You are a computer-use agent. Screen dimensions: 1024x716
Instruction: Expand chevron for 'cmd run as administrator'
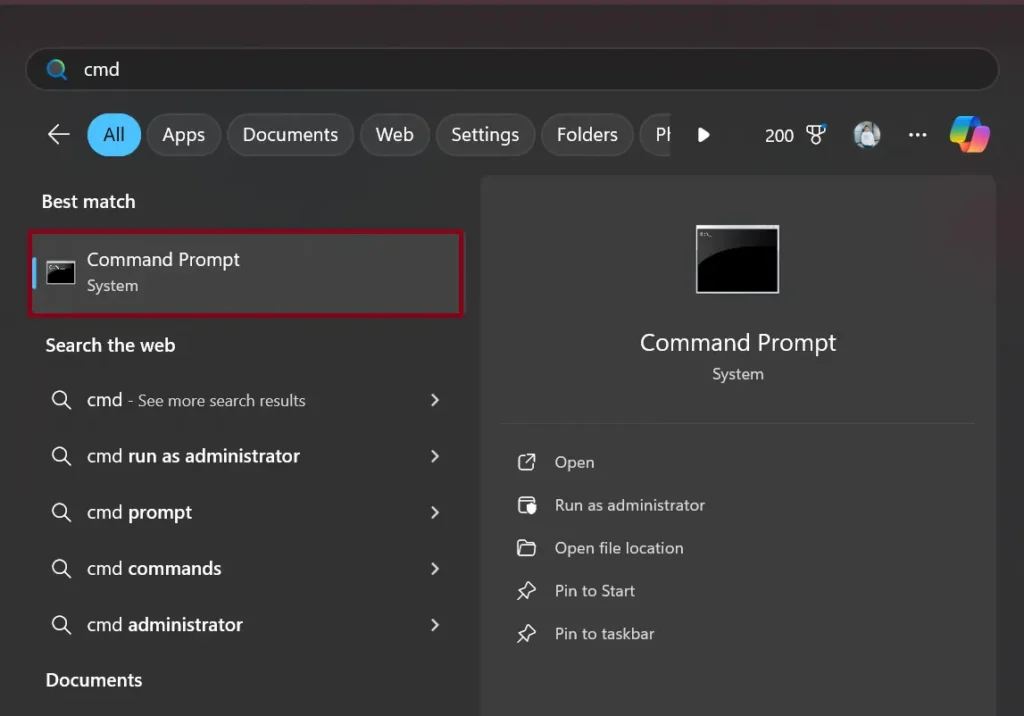(x=435, y=456)
